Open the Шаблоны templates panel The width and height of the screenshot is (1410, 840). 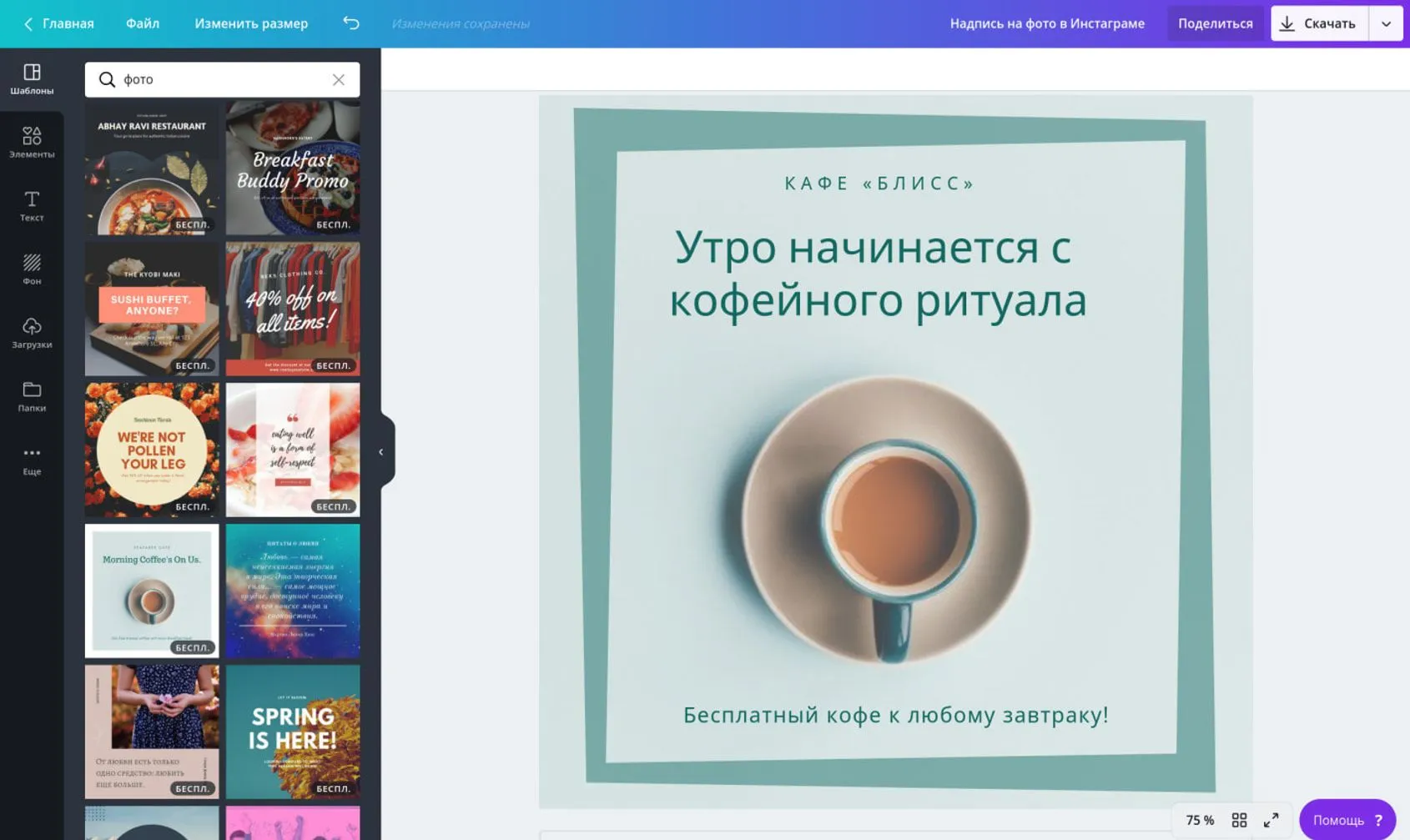click(x=32, y=79)
